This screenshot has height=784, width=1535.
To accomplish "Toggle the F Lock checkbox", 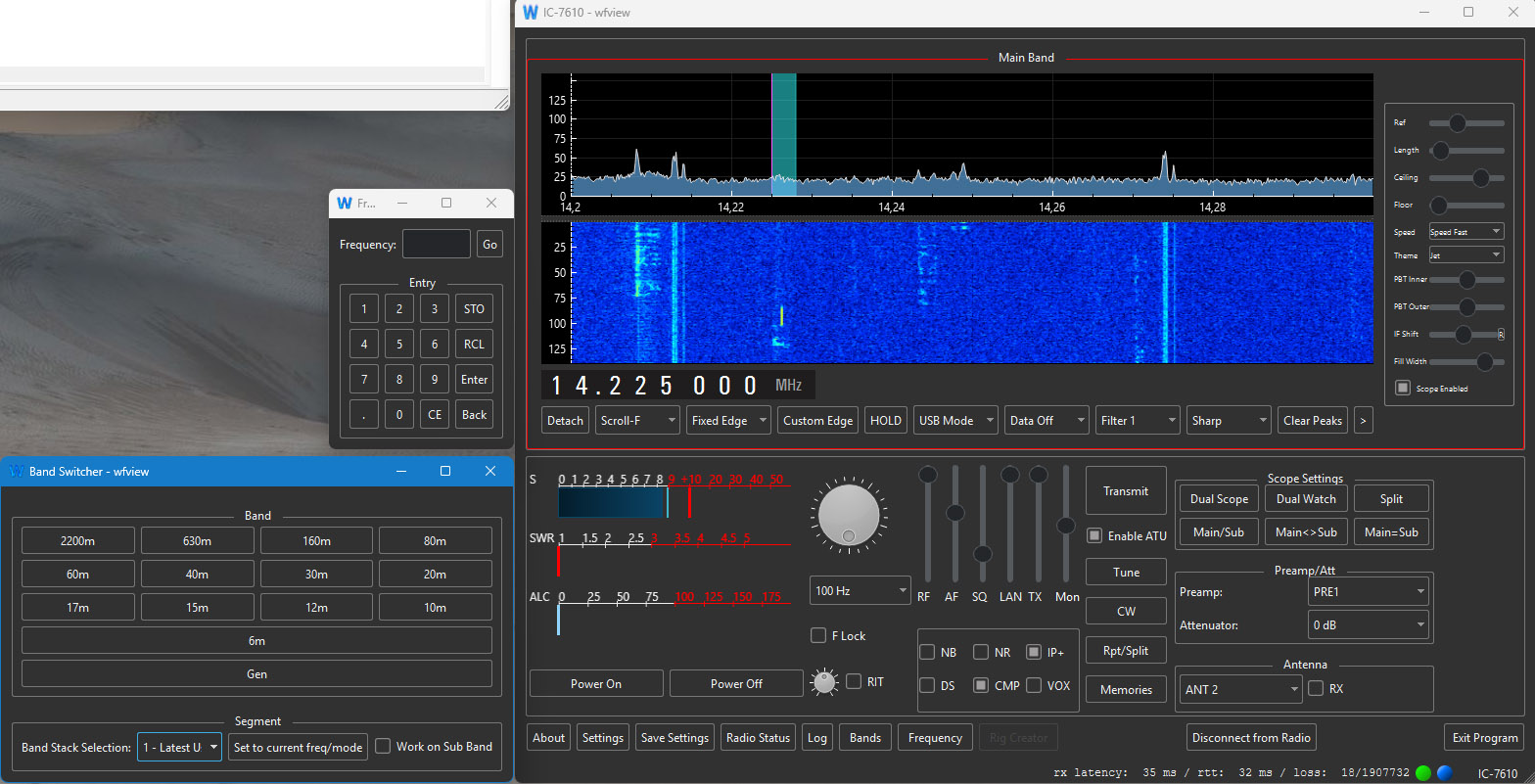I will 818,635.
